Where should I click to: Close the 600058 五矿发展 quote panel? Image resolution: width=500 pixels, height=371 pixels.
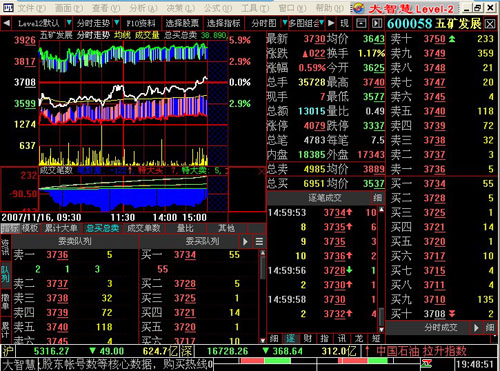[x=490, y=24]
